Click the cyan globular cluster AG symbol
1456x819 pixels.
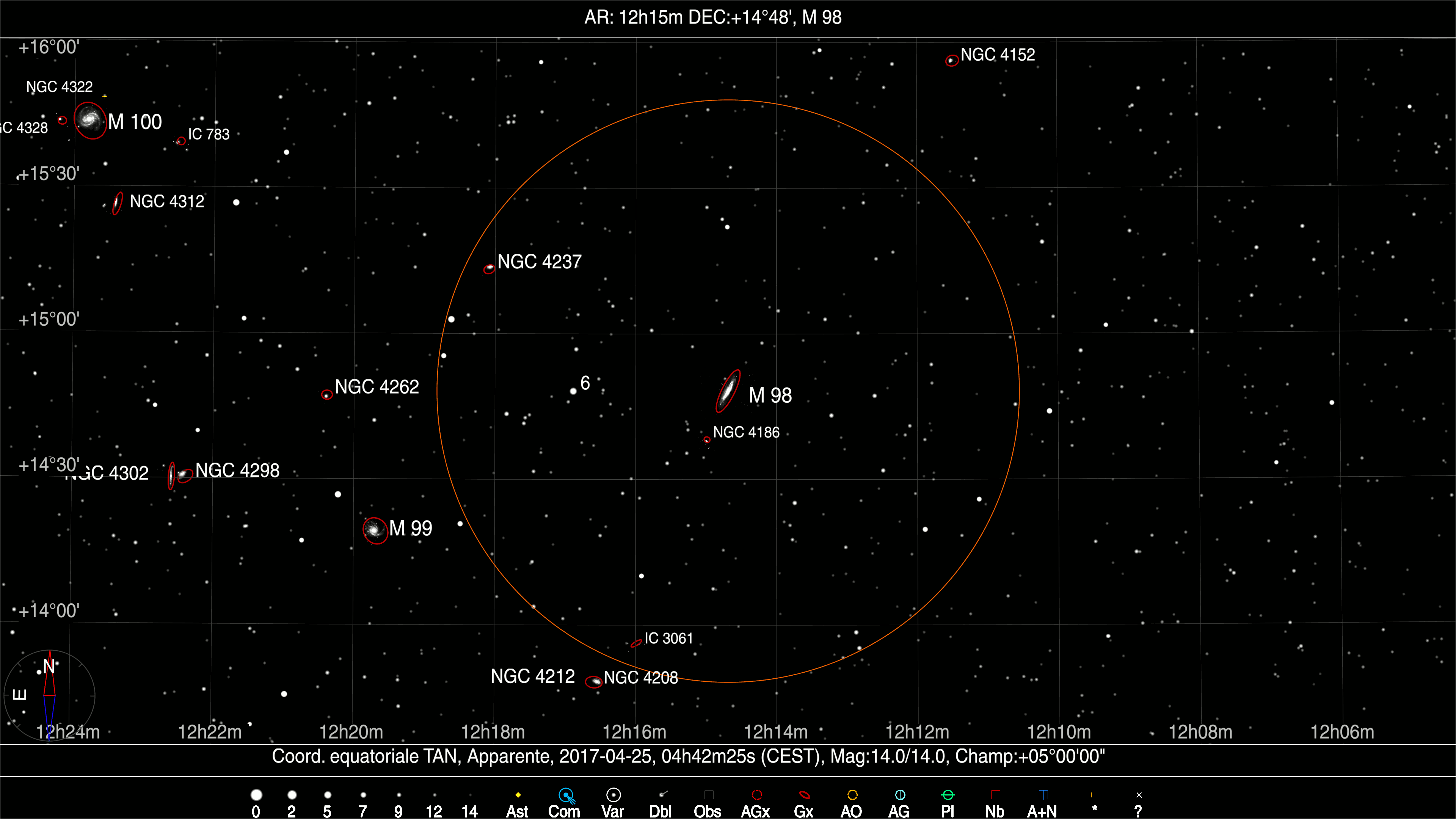900,795
